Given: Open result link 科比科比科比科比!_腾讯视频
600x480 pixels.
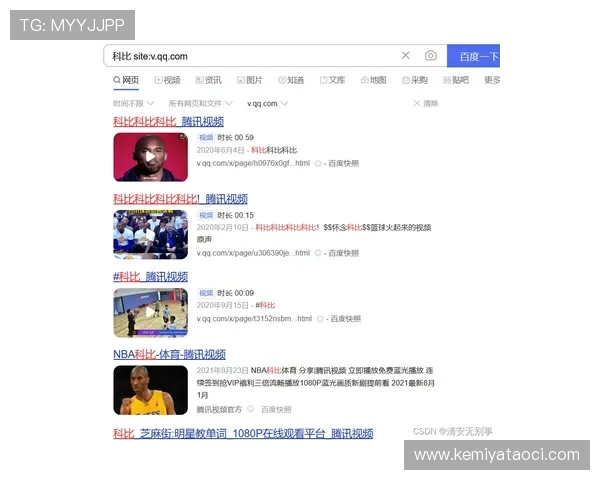Looking at the screenshot, I should pos(180,199).
